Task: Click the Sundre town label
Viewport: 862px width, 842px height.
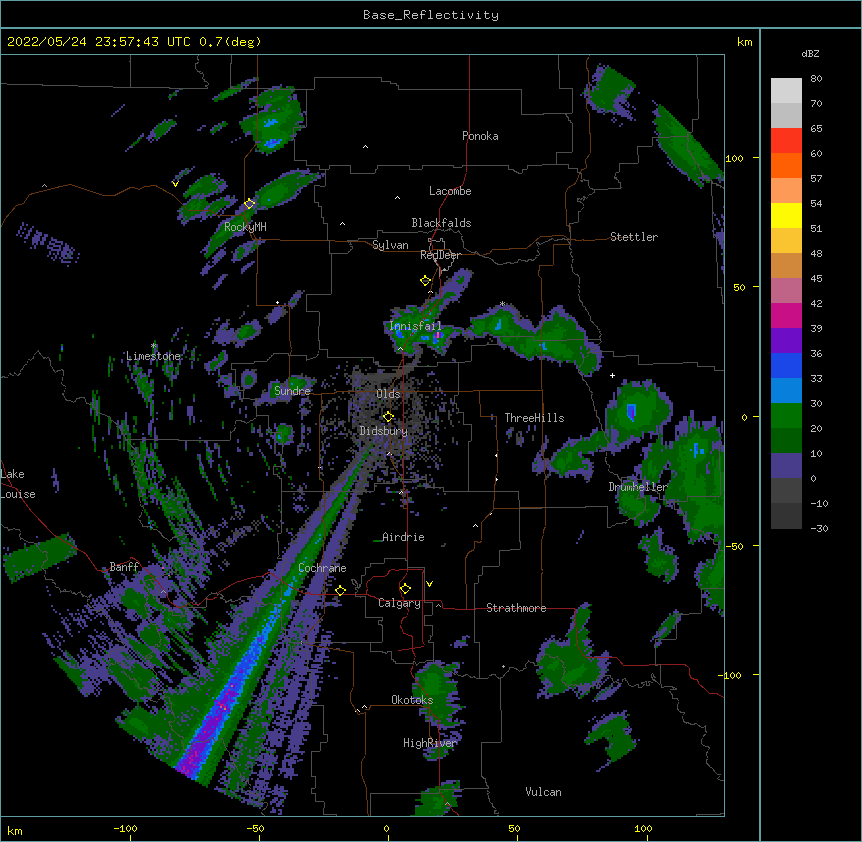Action: point(292,391)
